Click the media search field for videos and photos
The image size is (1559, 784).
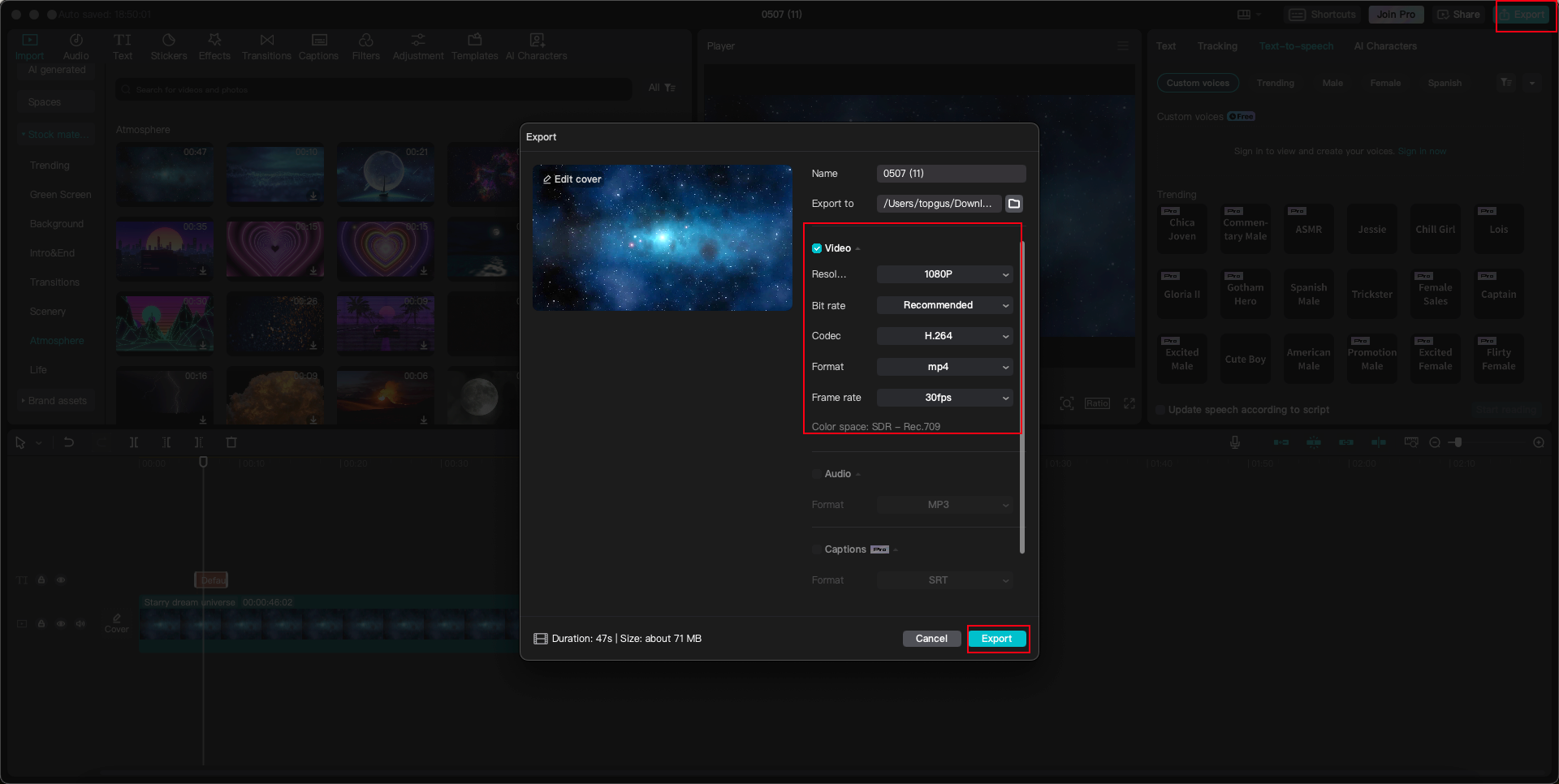point(374,89)
